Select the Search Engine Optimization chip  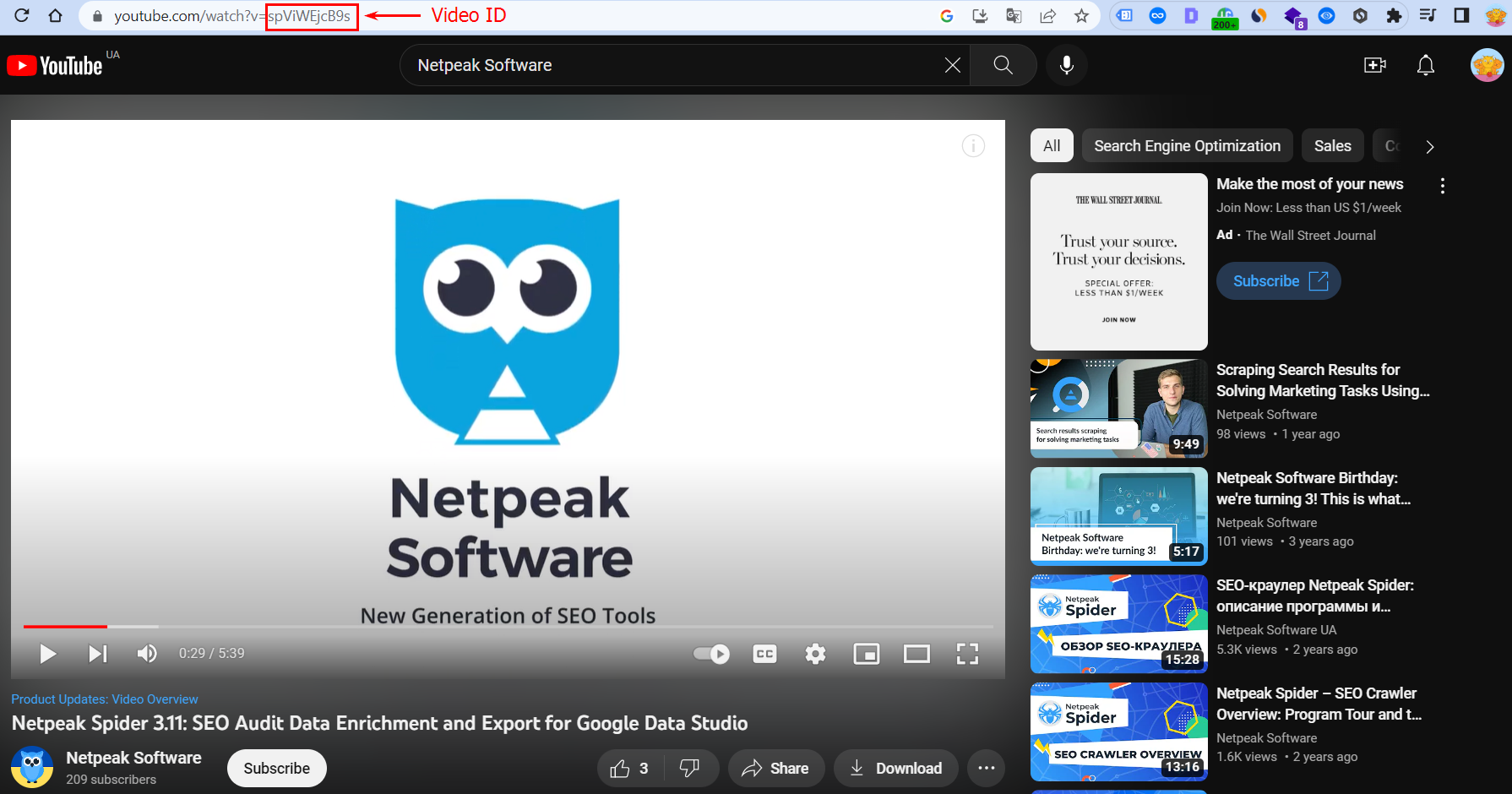click(x=1187, y=146)
